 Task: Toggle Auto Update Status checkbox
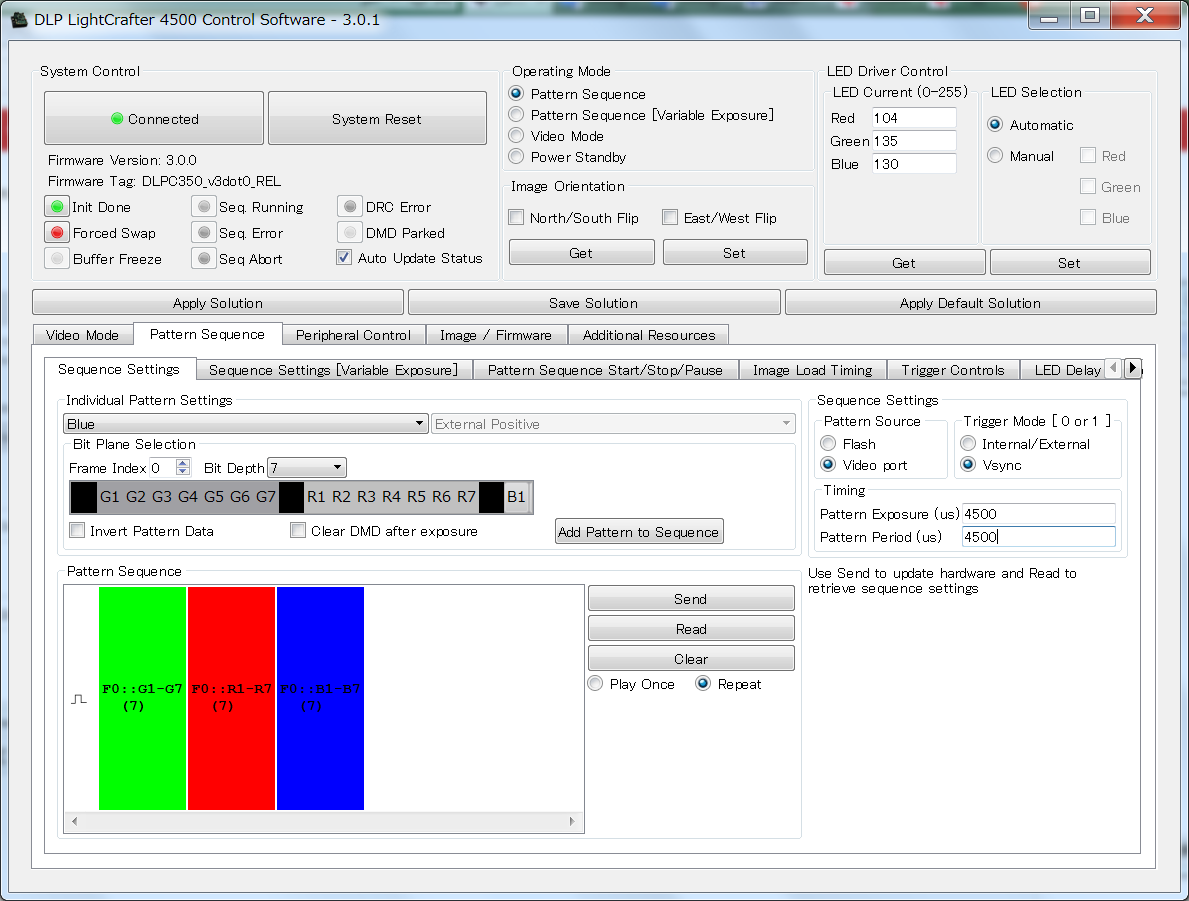pyautogui.click(x=344, y=258)
